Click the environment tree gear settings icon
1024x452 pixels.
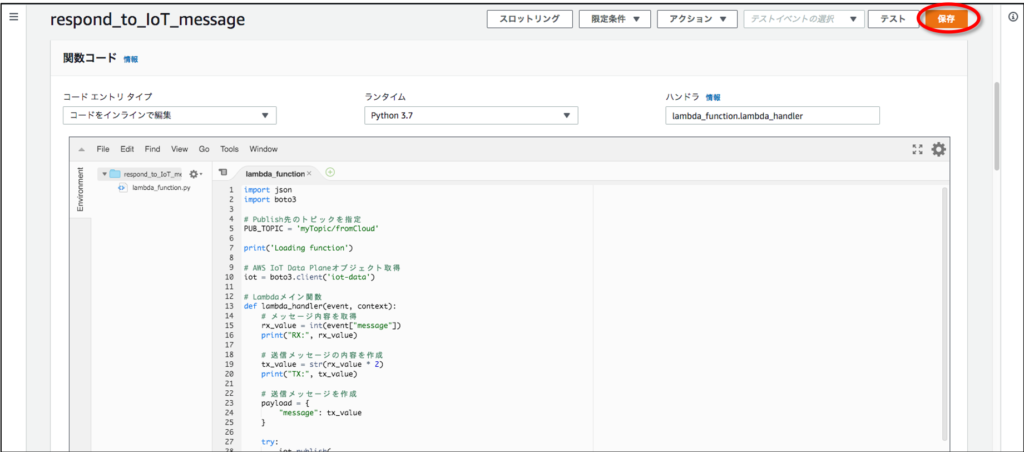194,174
